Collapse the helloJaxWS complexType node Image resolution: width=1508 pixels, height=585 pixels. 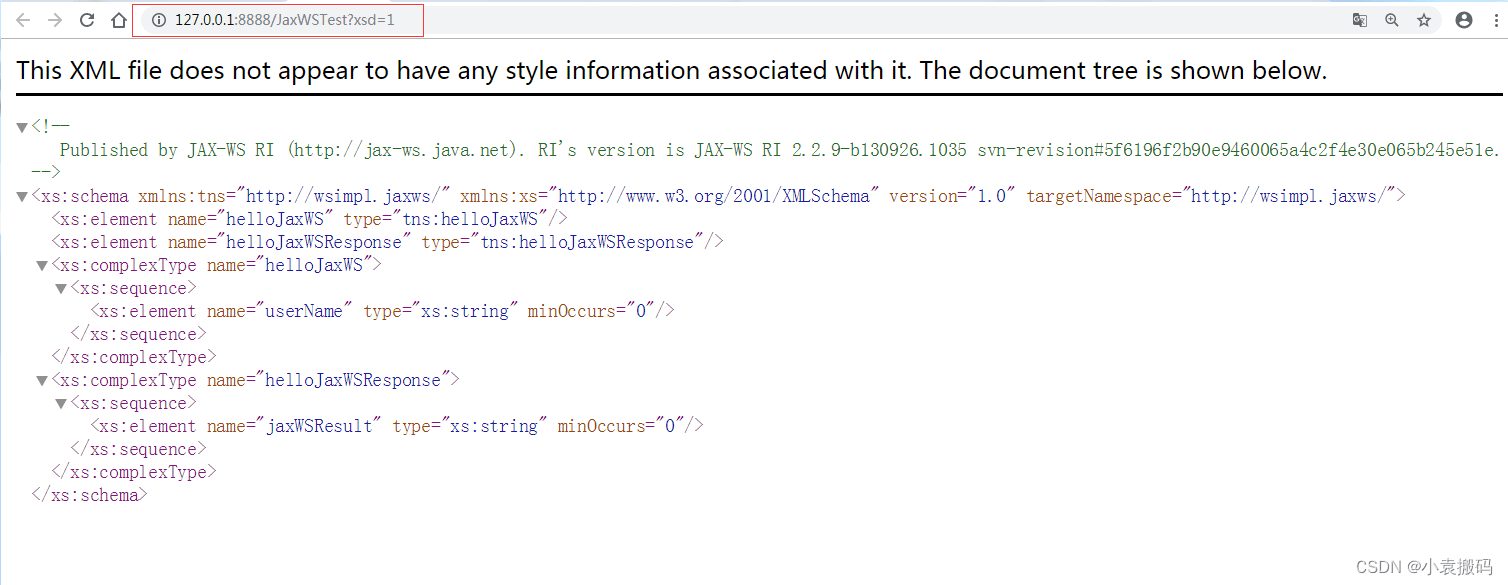42,266
